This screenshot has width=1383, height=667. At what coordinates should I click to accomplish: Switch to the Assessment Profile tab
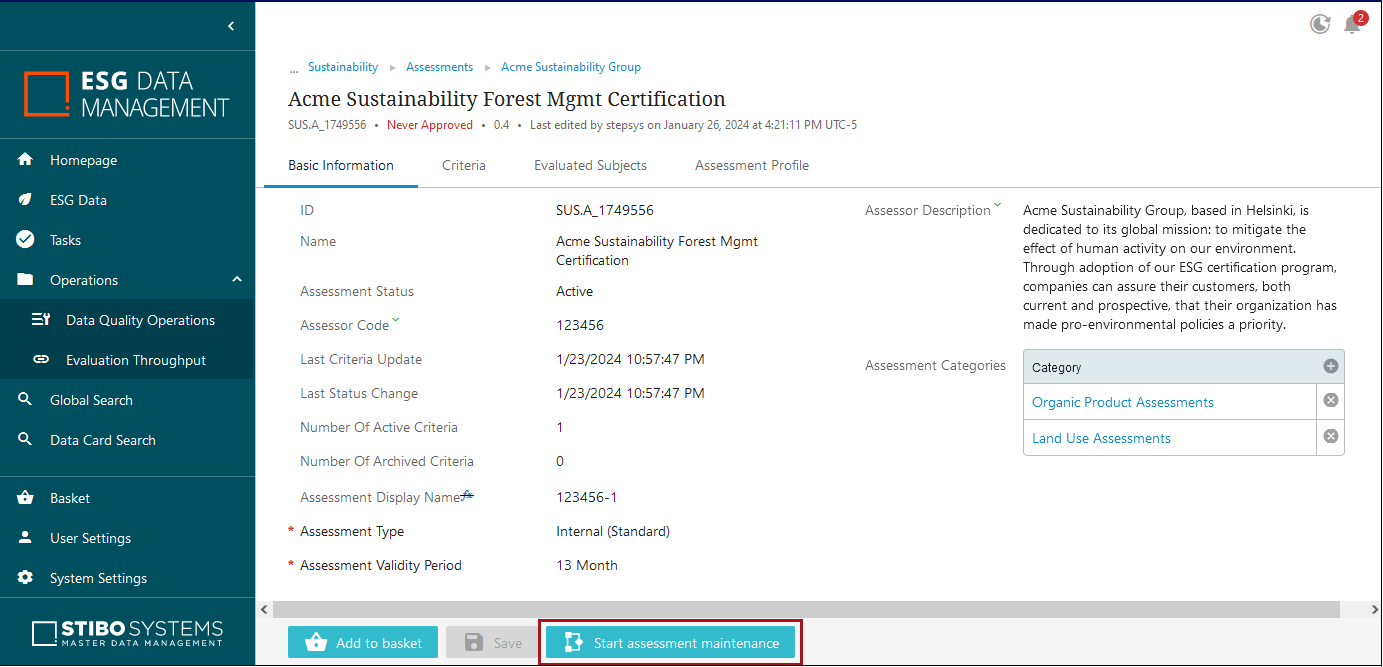pos(752,165)
